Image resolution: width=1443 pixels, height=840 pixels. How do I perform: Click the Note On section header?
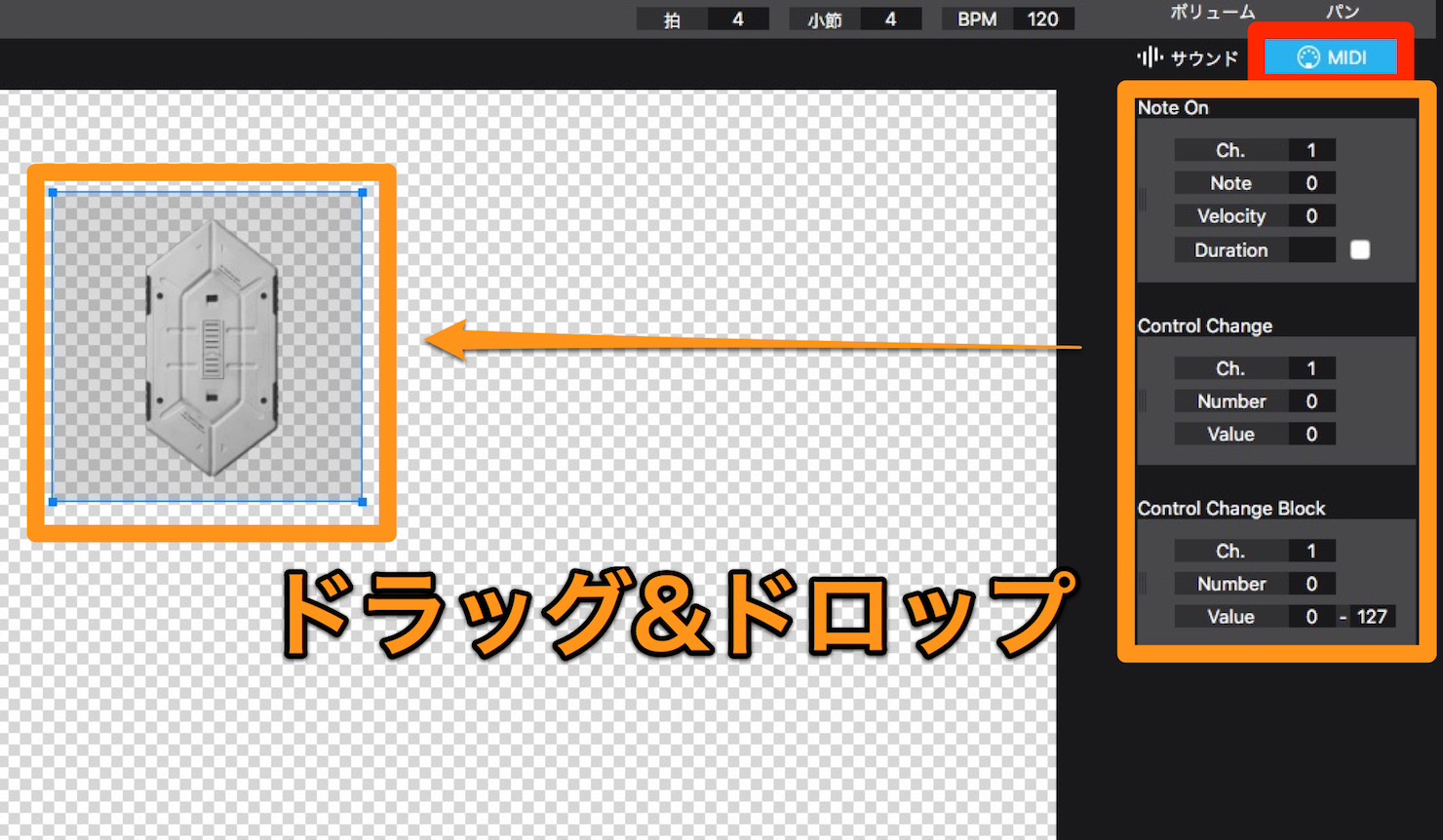click(x=1173, y=108)
